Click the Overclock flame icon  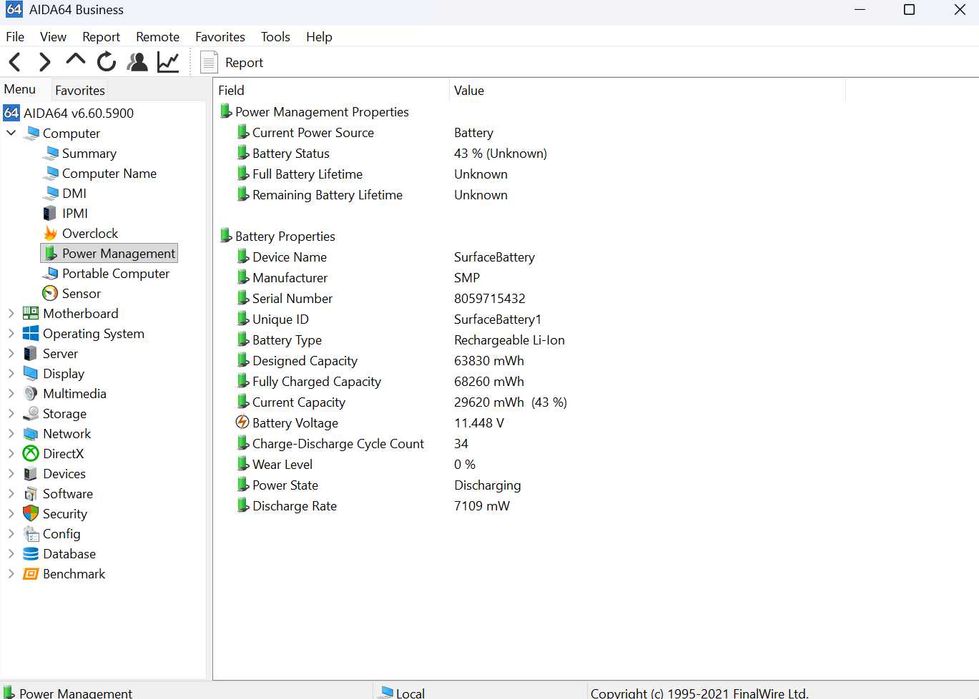coord(50,233)
